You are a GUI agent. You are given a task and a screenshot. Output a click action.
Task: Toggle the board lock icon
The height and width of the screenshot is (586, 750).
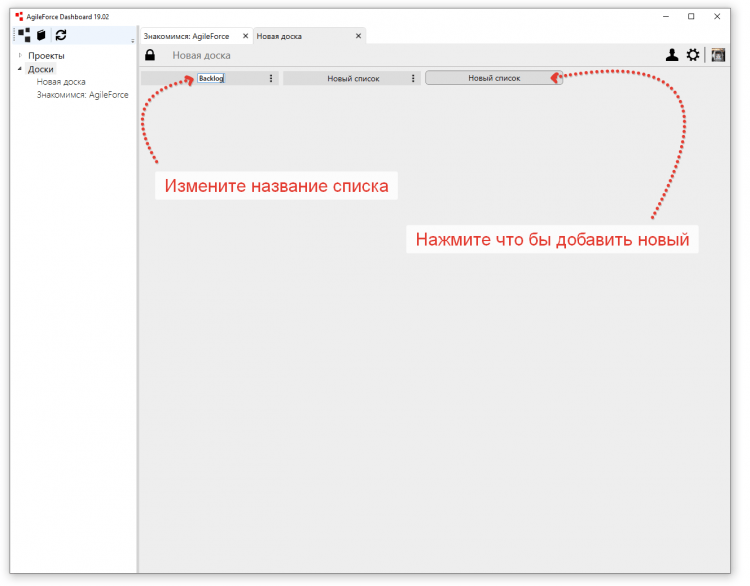(x=150, y=55)
